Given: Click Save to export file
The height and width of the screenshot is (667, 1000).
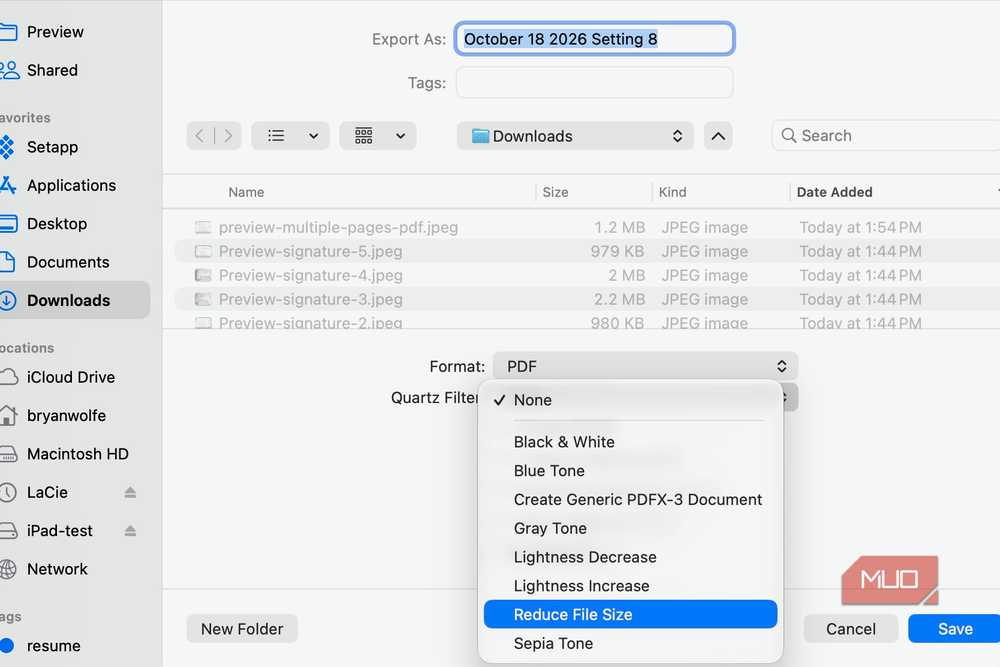Looking at the screenshot, I should 955,629.
